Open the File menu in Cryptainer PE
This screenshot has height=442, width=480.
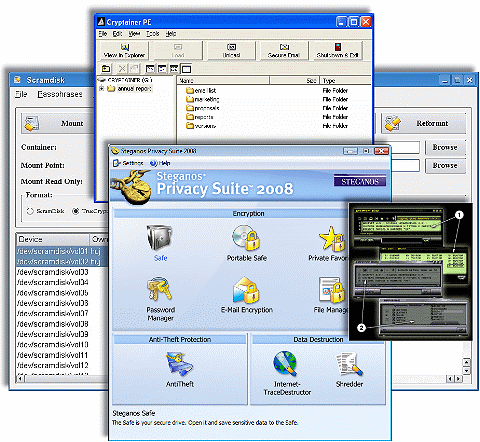tap(103, 34)
